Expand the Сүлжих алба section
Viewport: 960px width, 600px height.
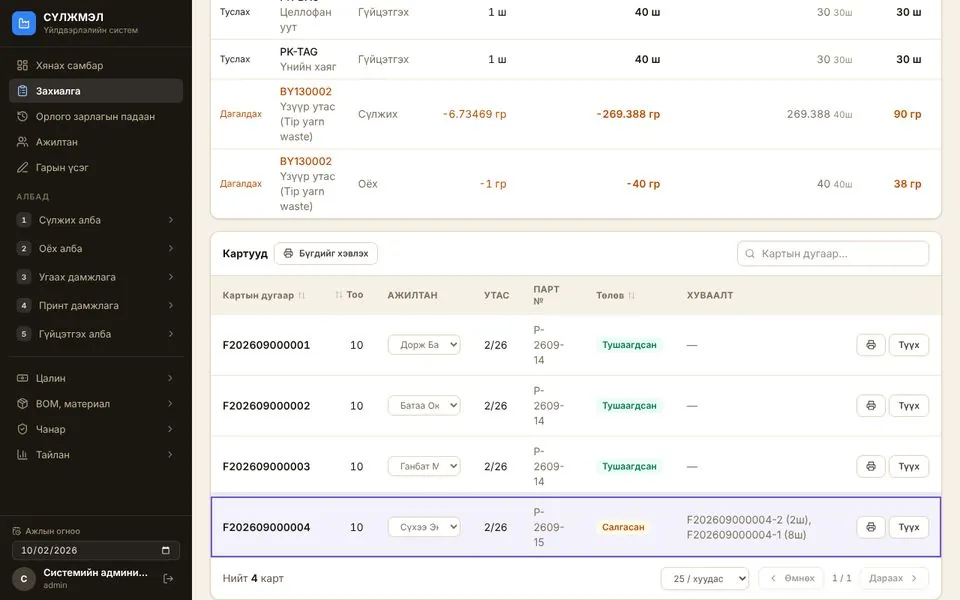click(96, 220)
